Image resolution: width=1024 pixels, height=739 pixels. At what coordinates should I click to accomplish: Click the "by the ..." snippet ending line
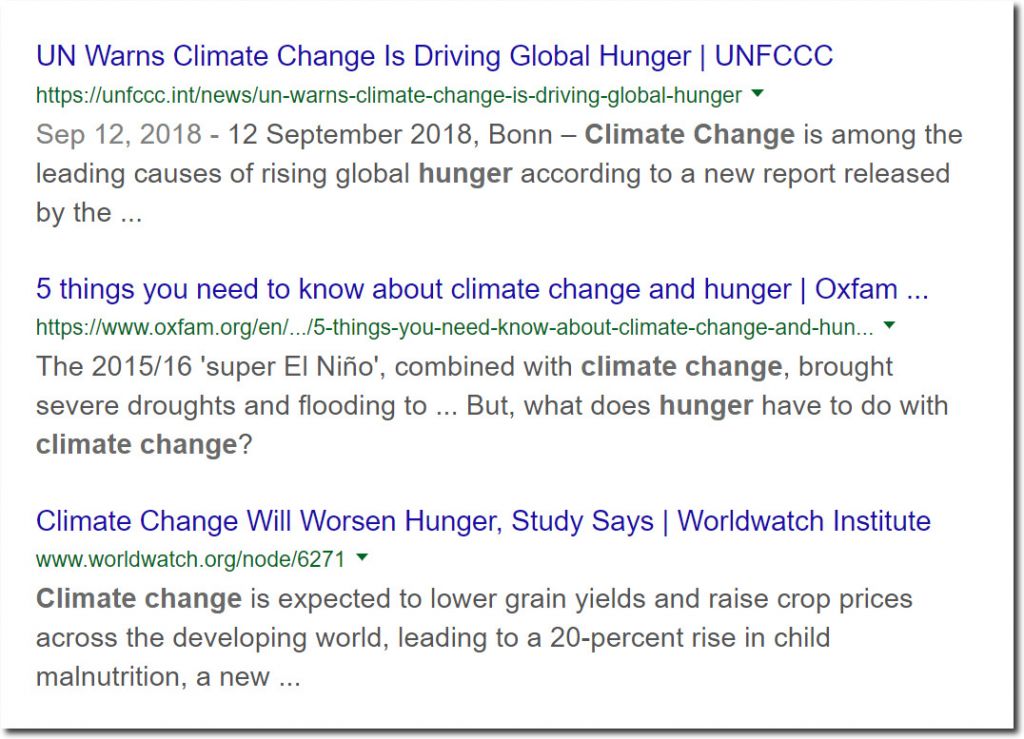[89, 213]
